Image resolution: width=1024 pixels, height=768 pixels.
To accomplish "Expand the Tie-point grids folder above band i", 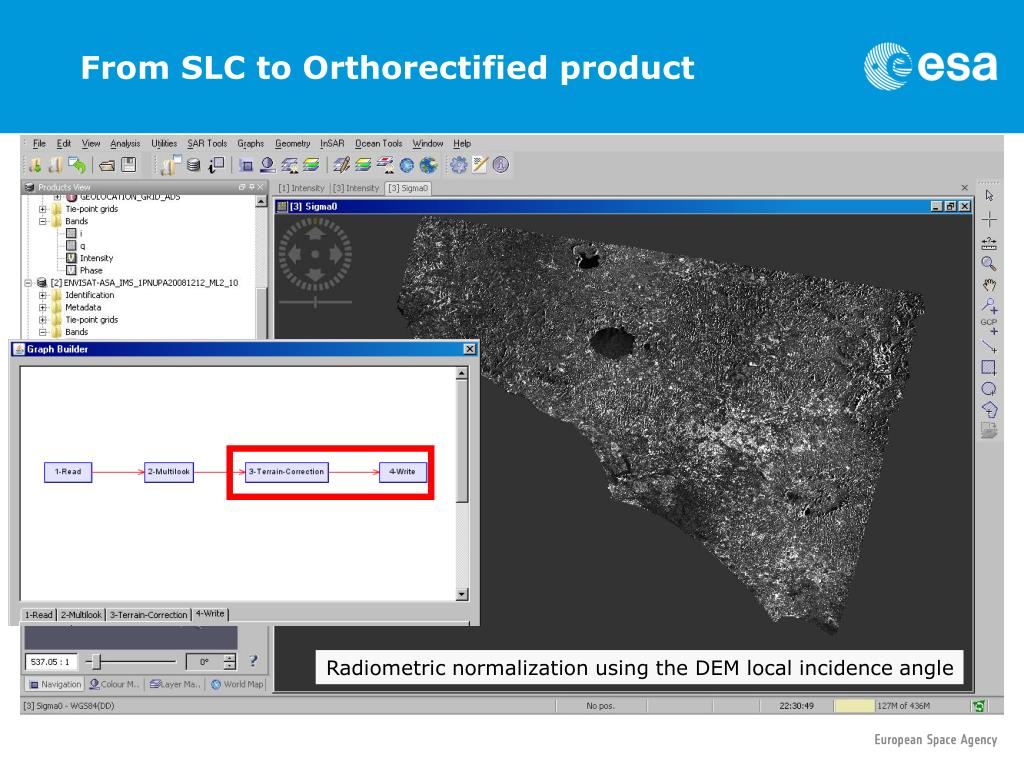I will tap(42, 209).
